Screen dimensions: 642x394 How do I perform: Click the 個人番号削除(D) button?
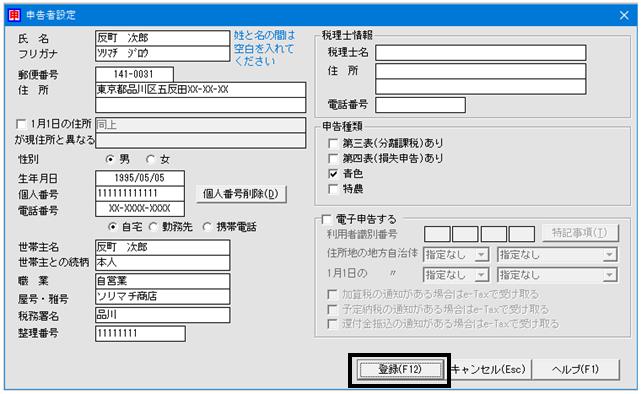coord(241,194)
